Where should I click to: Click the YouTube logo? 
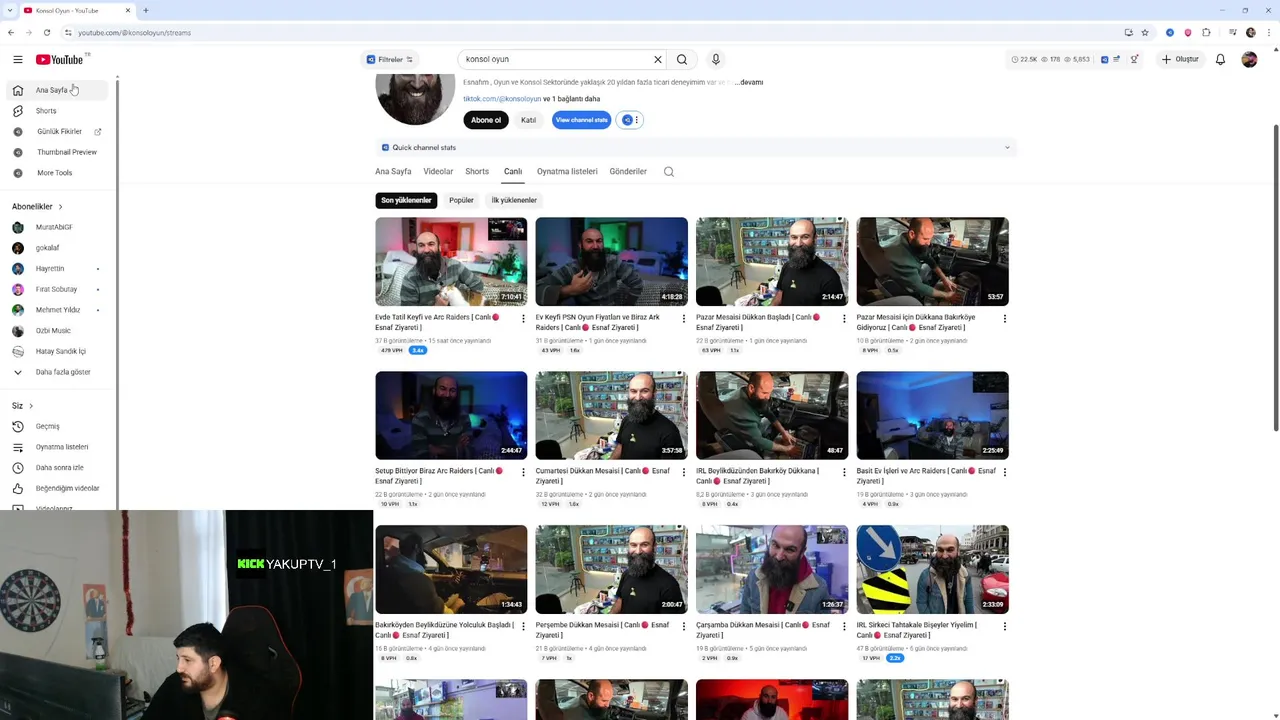click(60, 59)
